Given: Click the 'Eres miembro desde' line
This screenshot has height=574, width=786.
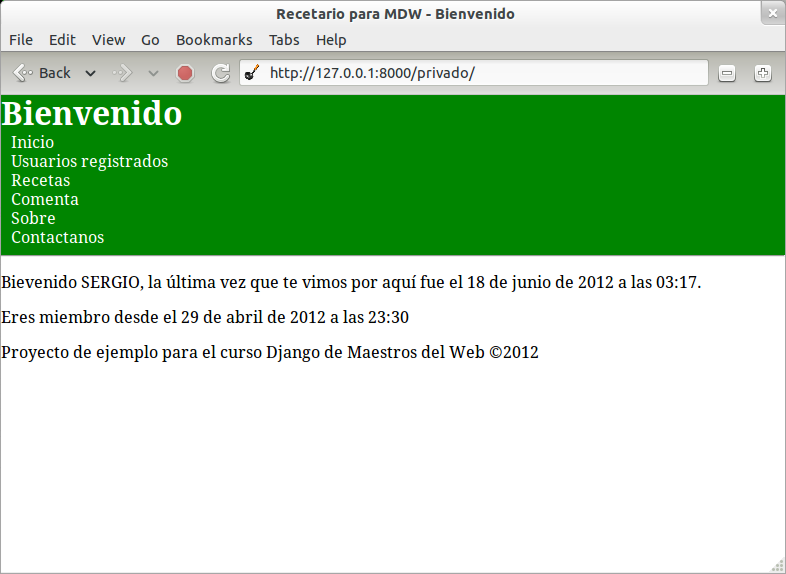Looking at the screenshot, I should (x=205, y=317).
